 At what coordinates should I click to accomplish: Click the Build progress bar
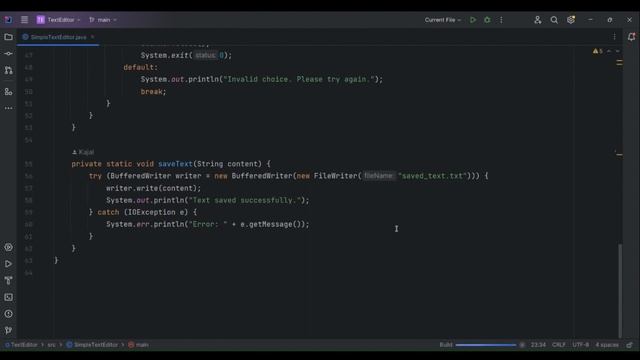tap(486, 345)
